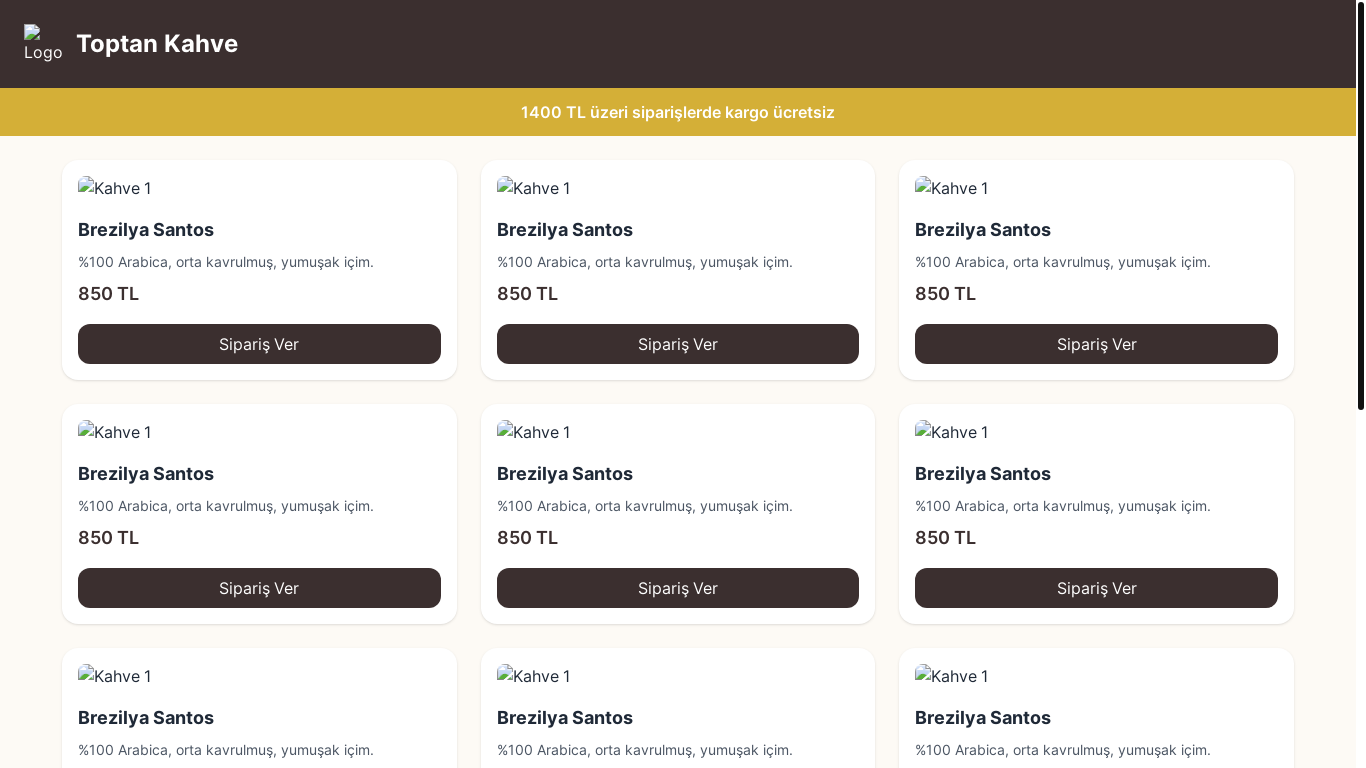1366x768 pixels.
Task: Open the Kahve 1 image in top-right card
Action: click(952, 188)
